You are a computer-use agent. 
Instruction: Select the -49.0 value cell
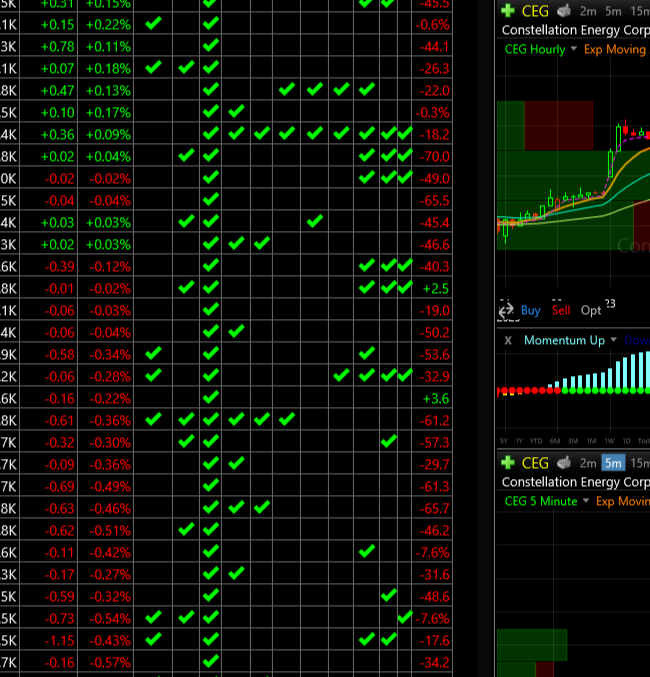tap(434, 179)
